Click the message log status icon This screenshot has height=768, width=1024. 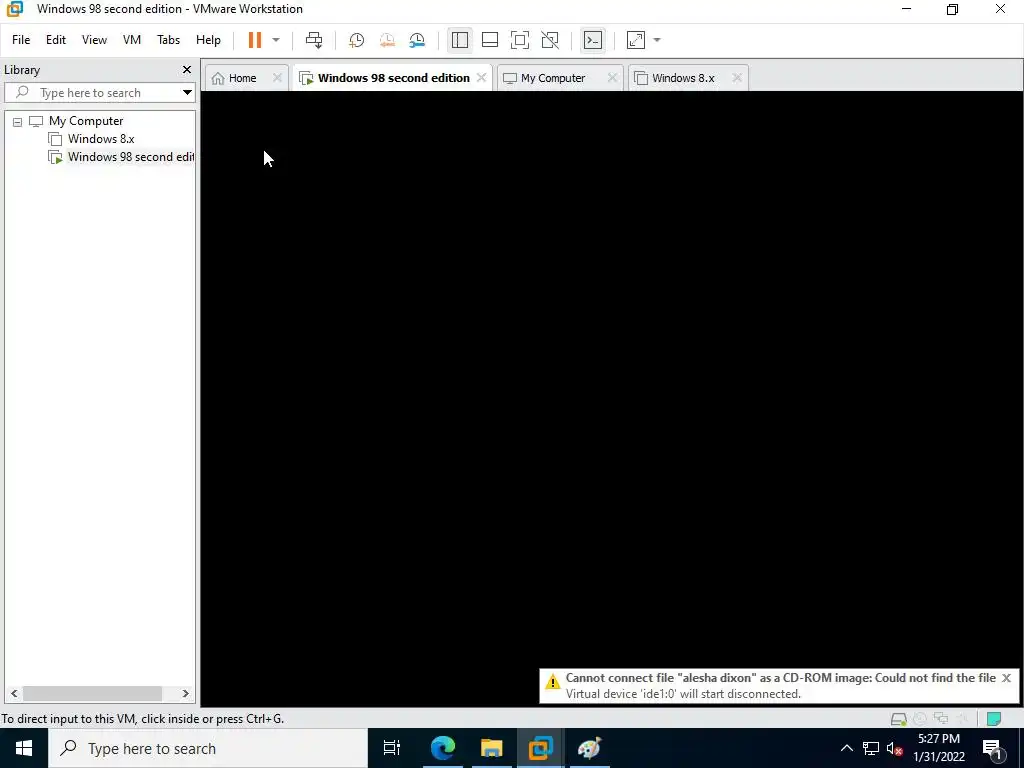(x=994, y=719)
